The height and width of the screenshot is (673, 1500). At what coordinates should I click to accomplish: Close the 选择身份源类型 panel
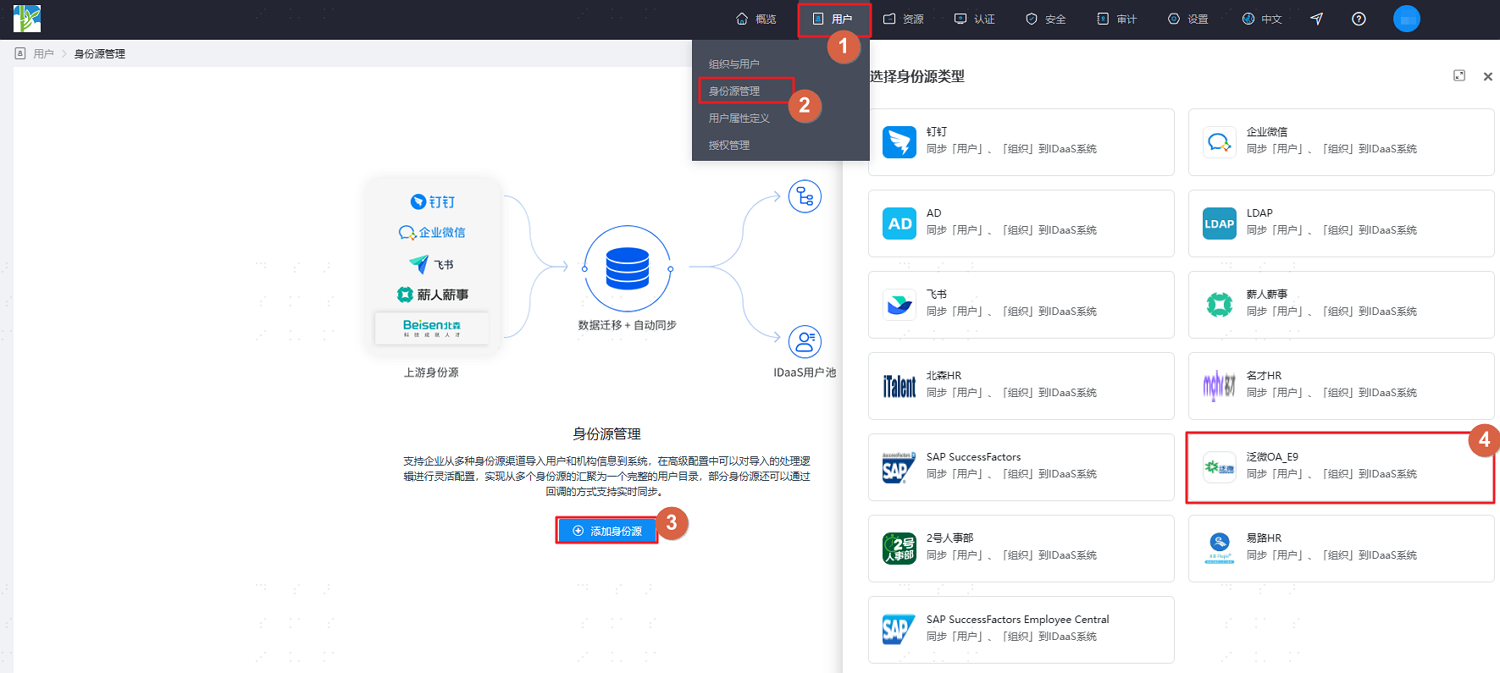coord(1487,76)
